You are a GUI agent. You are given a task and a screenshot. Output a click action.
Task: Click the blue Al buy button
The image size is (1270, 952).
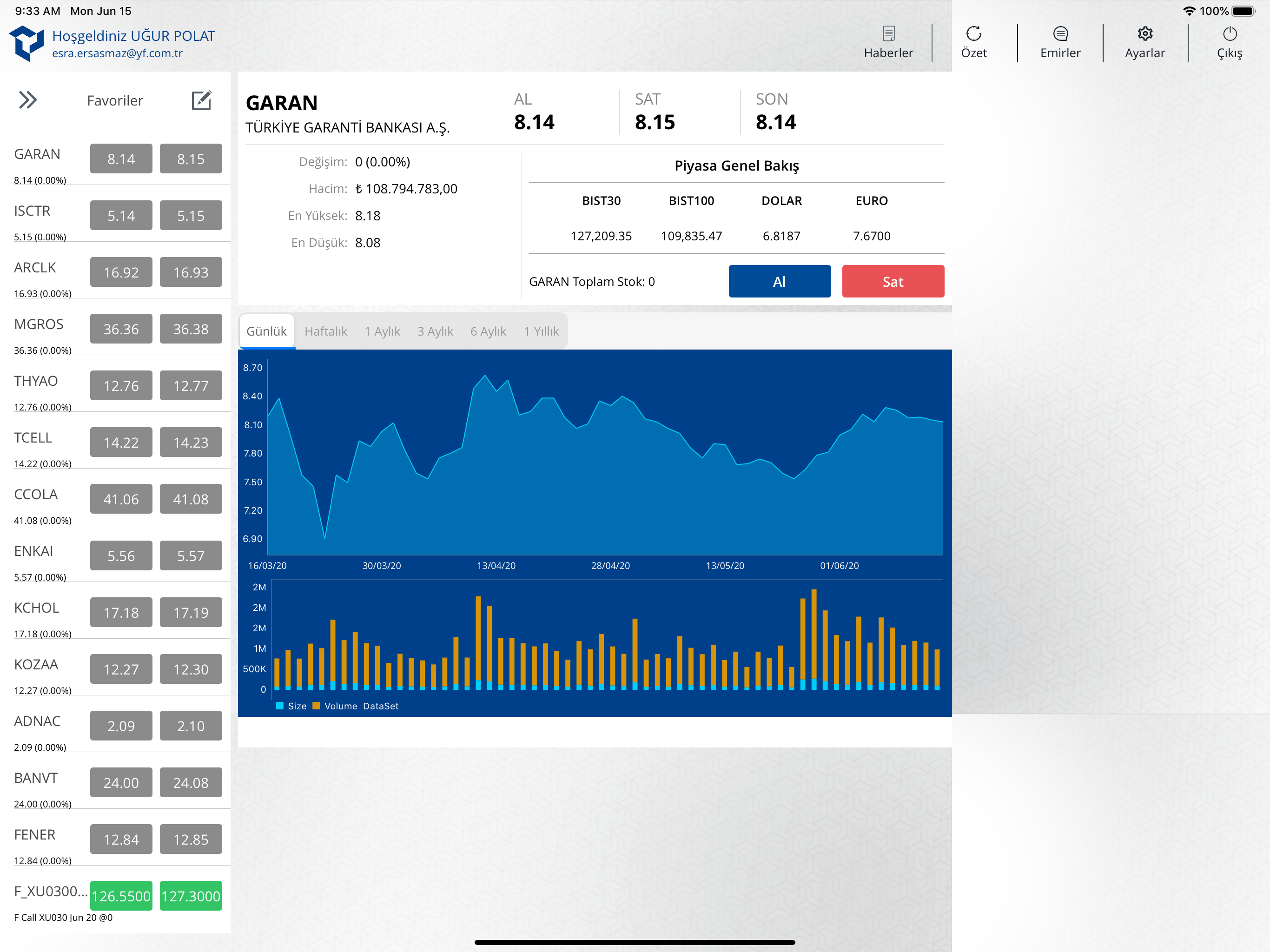click(x=779, y=281)
